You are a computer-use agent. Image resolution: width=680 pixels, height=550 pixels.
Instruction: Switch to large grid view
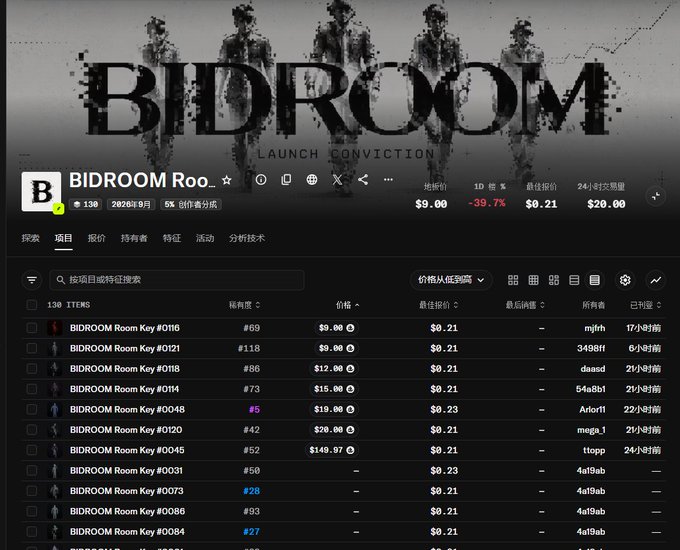(x=513, y=280)
